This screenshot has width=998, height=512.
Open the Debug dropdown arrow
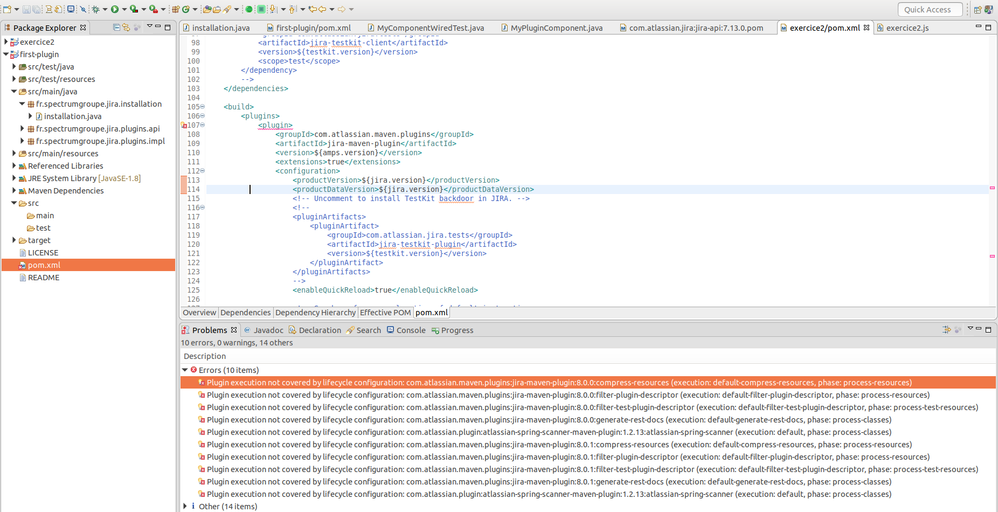pyautogui.click(x=105, y=9)
